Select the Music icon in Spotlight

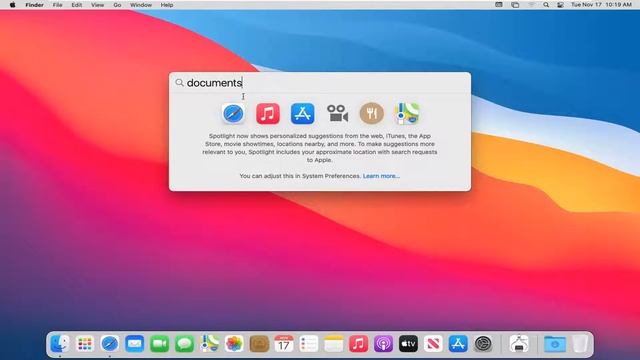click(268, 113)
